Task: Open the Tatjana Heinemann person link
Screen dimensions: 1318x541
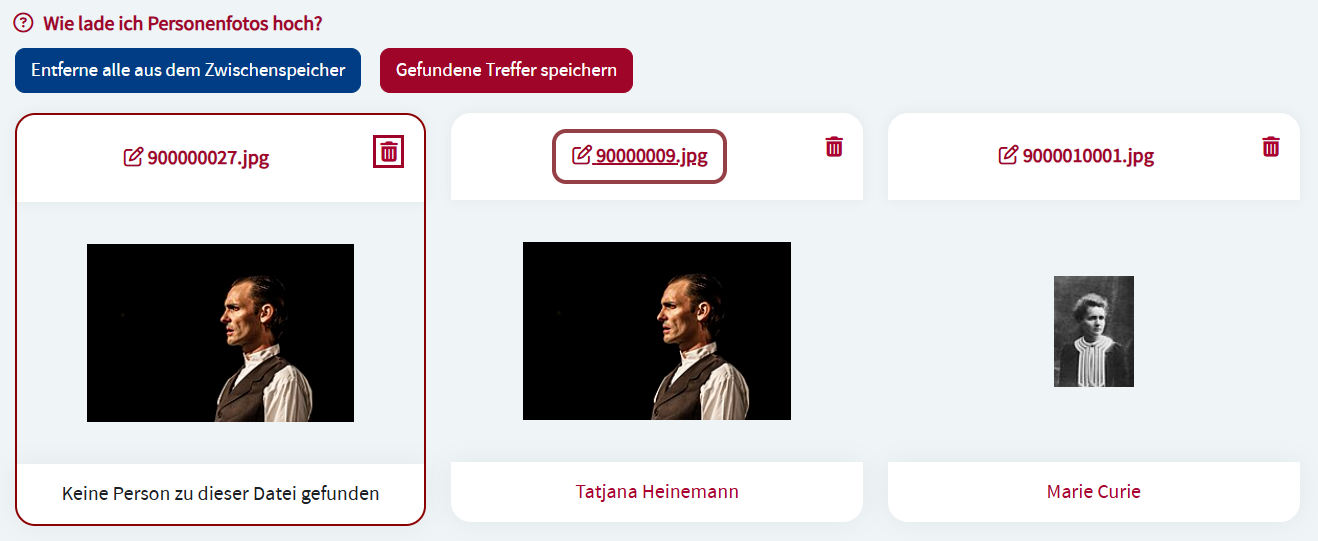Action: click(657, 492)
